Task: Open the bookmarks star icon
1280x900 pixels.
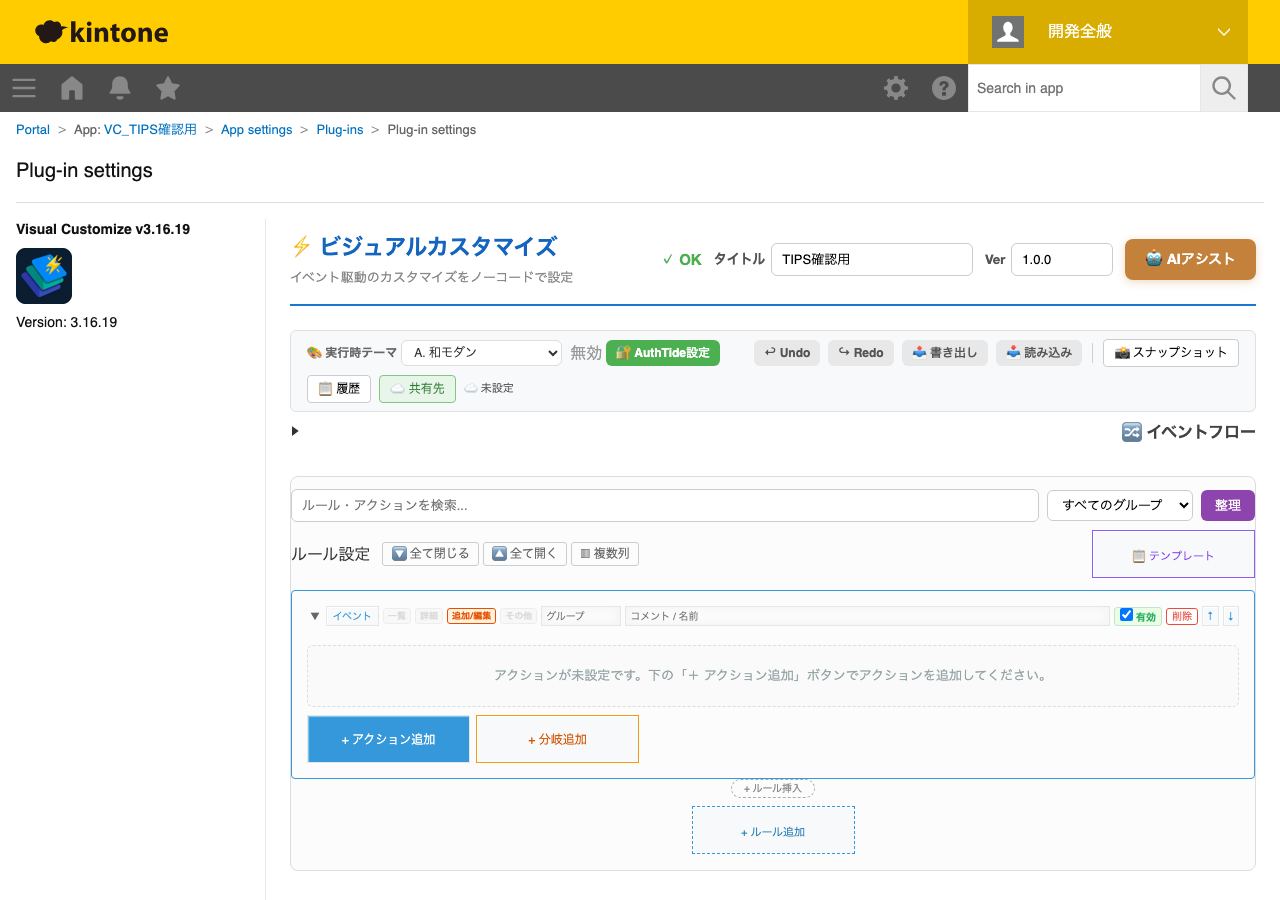Action: tap(168, 88)
